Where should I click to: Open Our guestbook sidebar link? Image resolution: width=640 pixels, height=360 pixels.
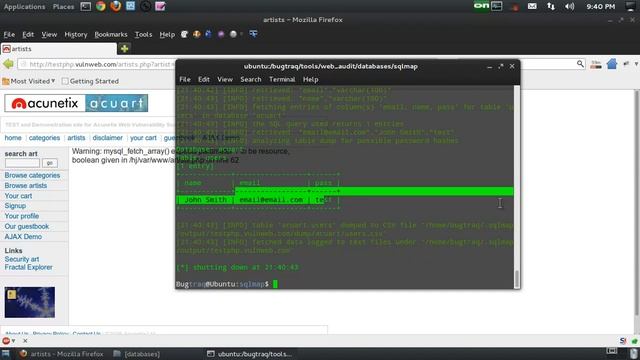tap(27, 226)
